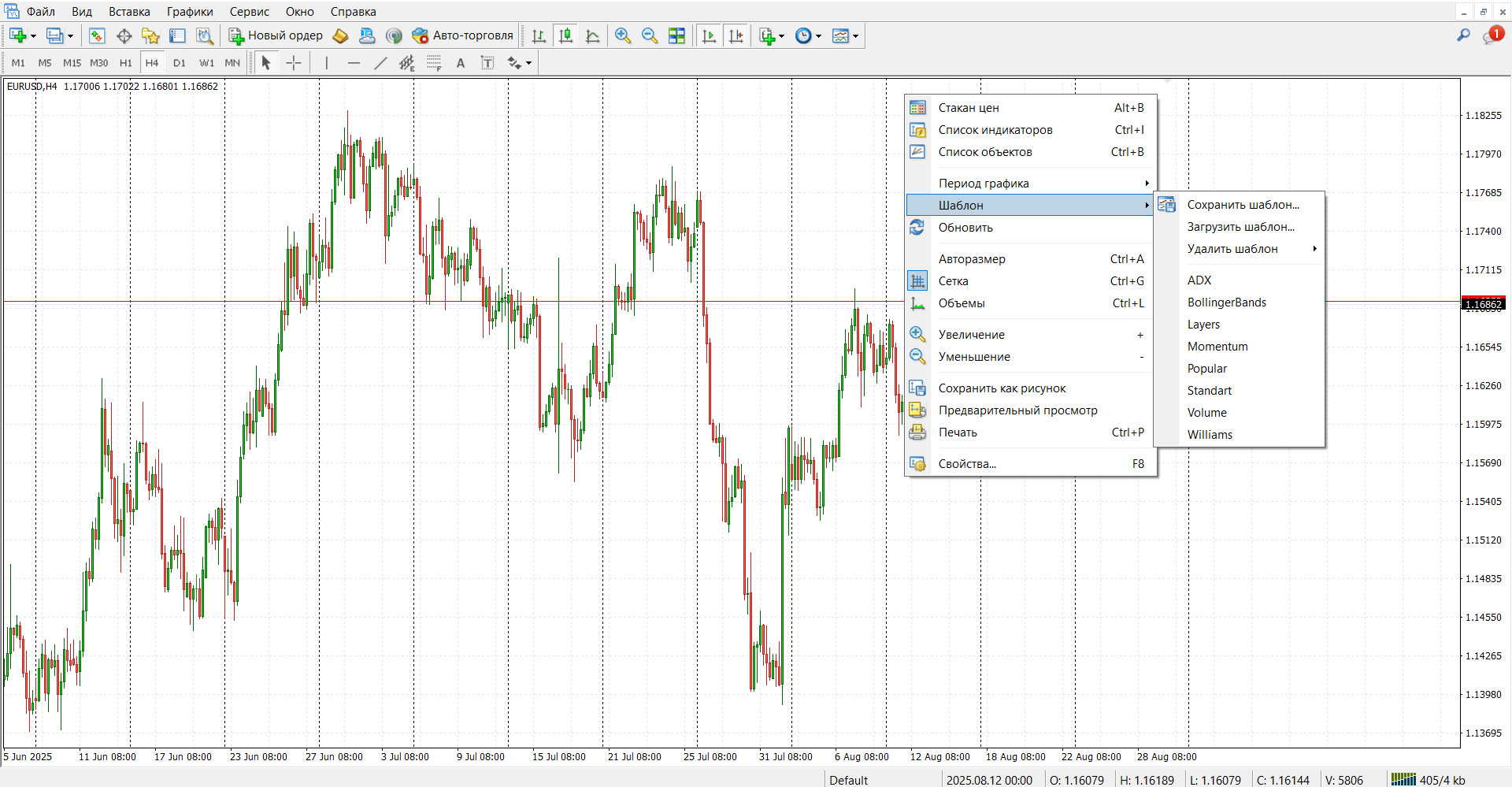The width and height of the screenshot is (1512, 787).
Task: Choose BollingerBands template from submenu
Action: 1226,303
